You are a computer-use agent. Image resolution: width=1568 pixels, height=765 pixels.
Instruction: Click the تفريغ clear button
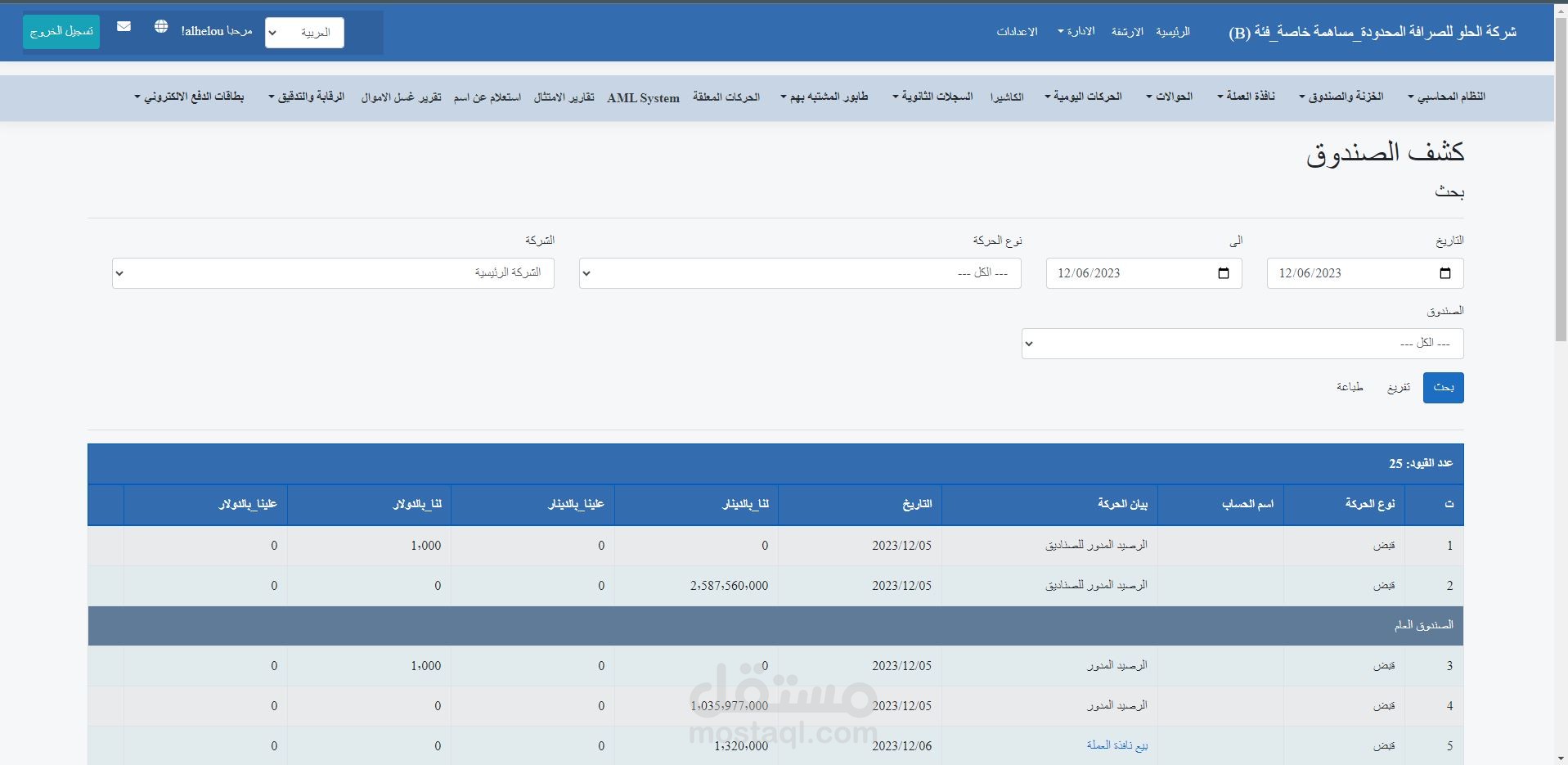tap(1399, 388)
